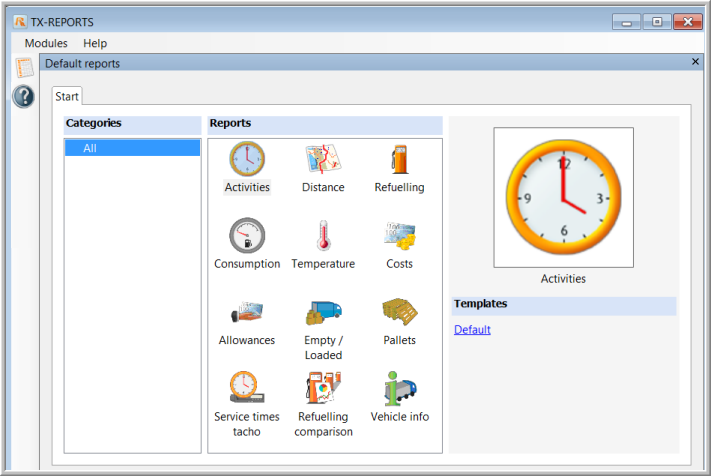Open the Allowances report icon
Viewport: 711px width, 476px height.
[247, 312]
